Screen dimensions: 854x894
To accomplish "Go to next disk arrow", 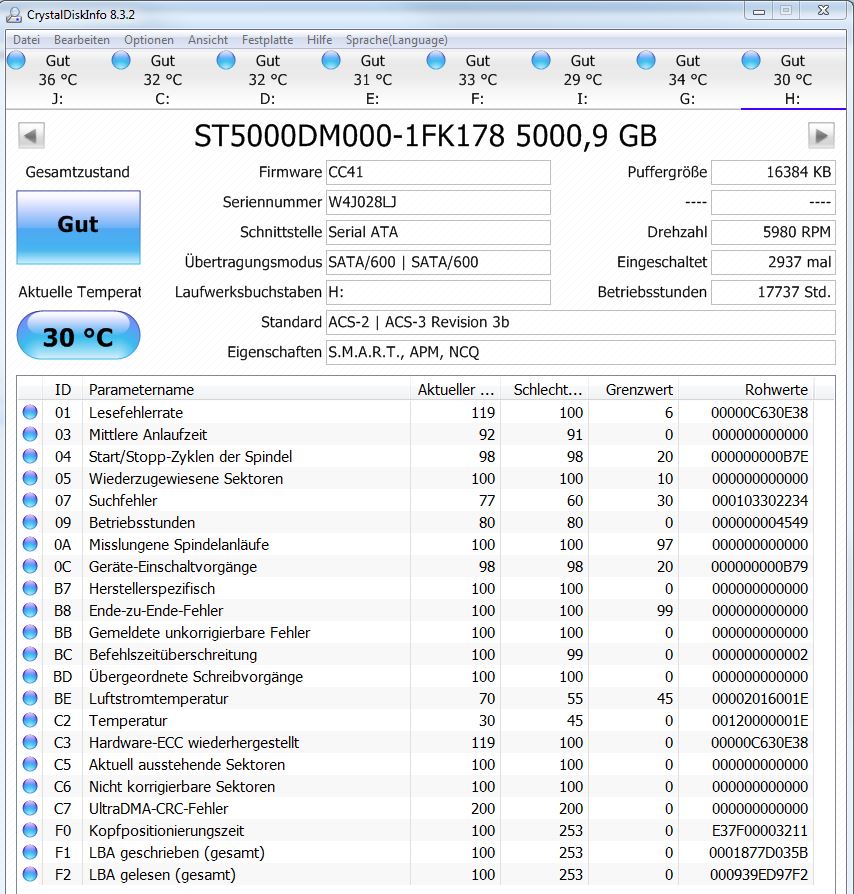I will pyautogui.click(x=822, y=136).
